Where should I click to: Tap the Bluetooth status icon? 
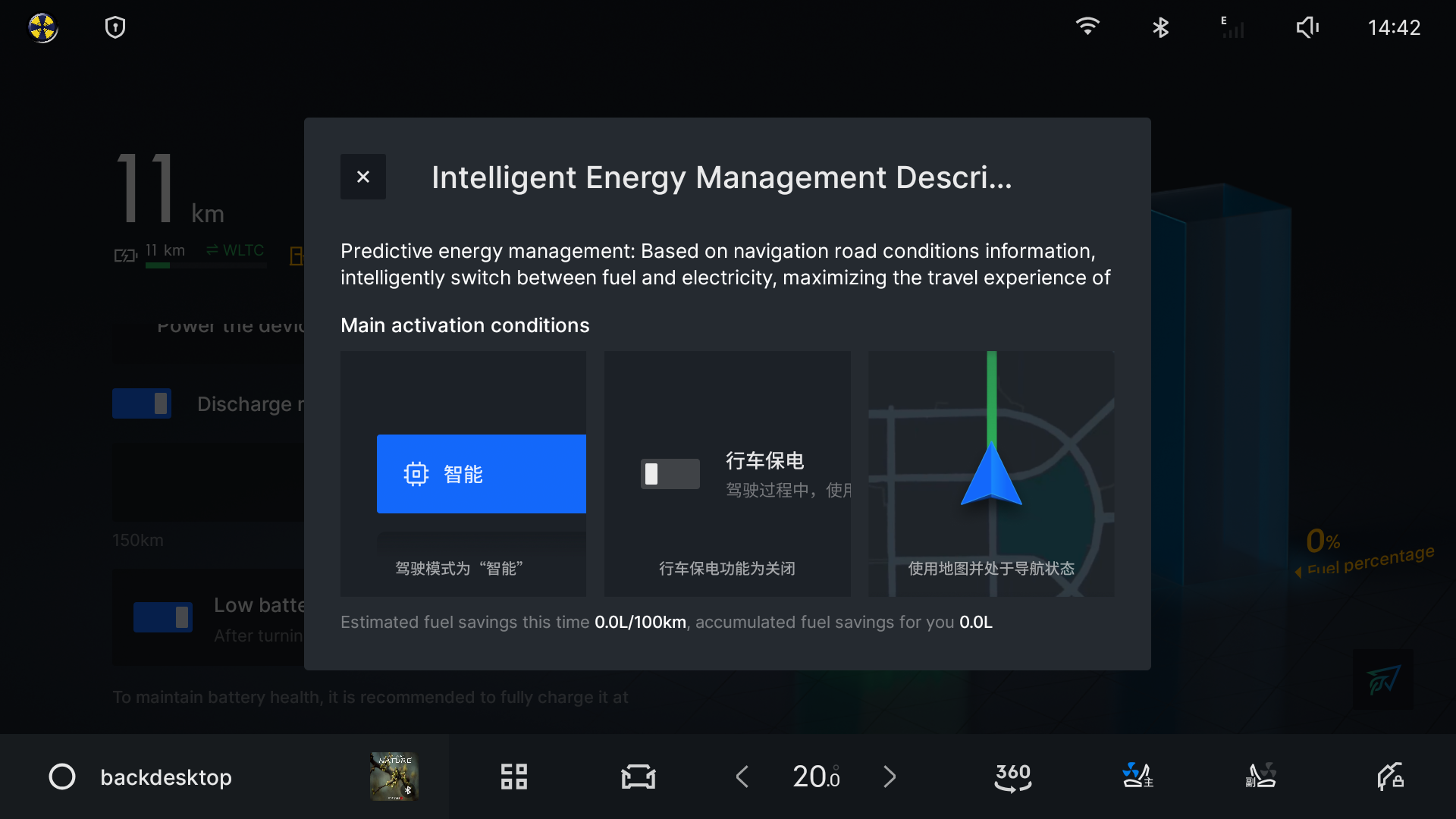tap(1160, 28)
